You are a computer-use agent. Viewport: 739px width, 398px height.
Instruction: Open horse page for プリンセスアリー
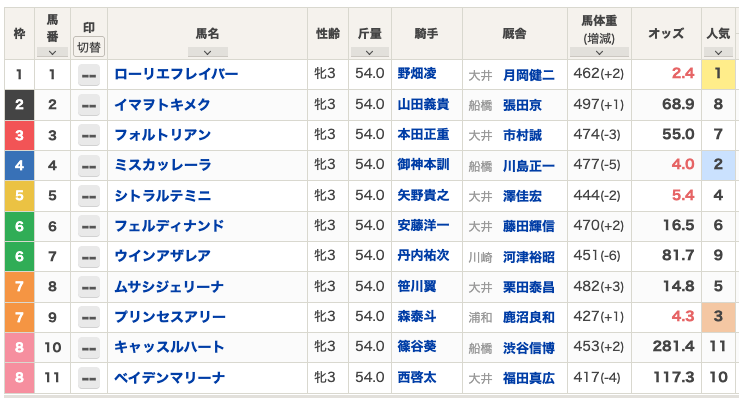pyautogui.click(x=170, y=317)
